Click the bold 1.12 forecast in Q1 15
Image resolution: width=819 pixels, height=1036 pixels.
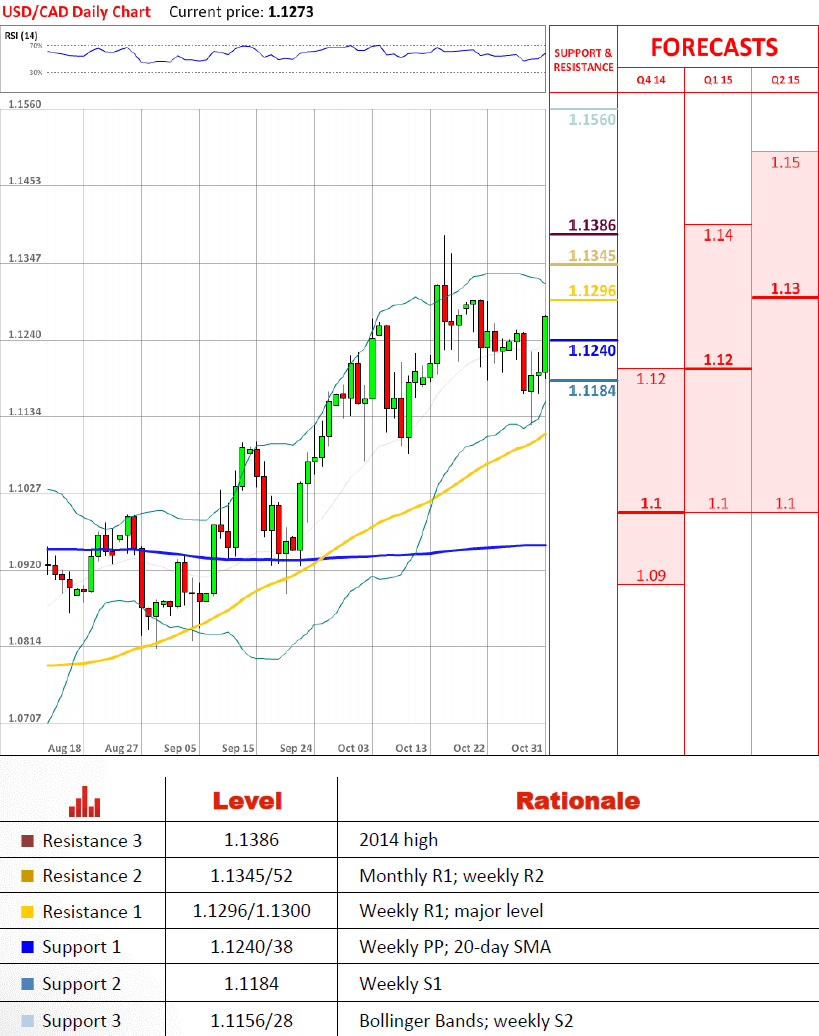(x=718, y=360)
